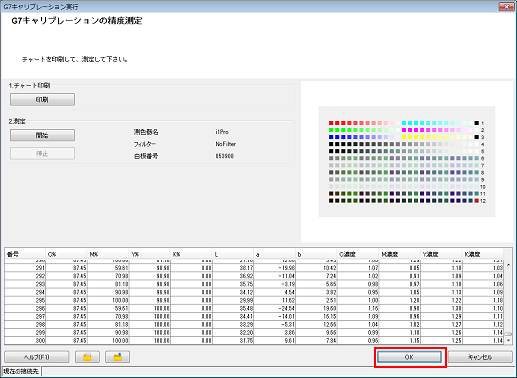Click the キャンセル button
Screen dimensions: 517x378
[x=480, y=357]
